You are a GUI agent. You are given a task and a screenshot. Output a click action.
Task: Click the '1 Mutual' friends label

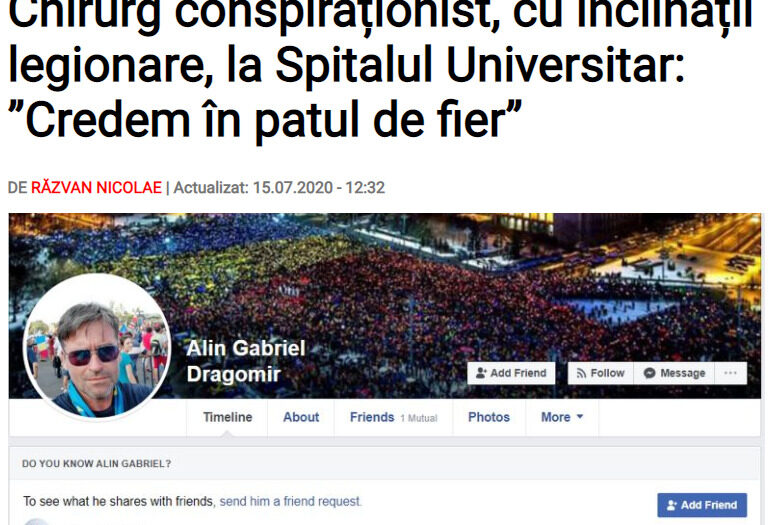[x=419, y=418]
